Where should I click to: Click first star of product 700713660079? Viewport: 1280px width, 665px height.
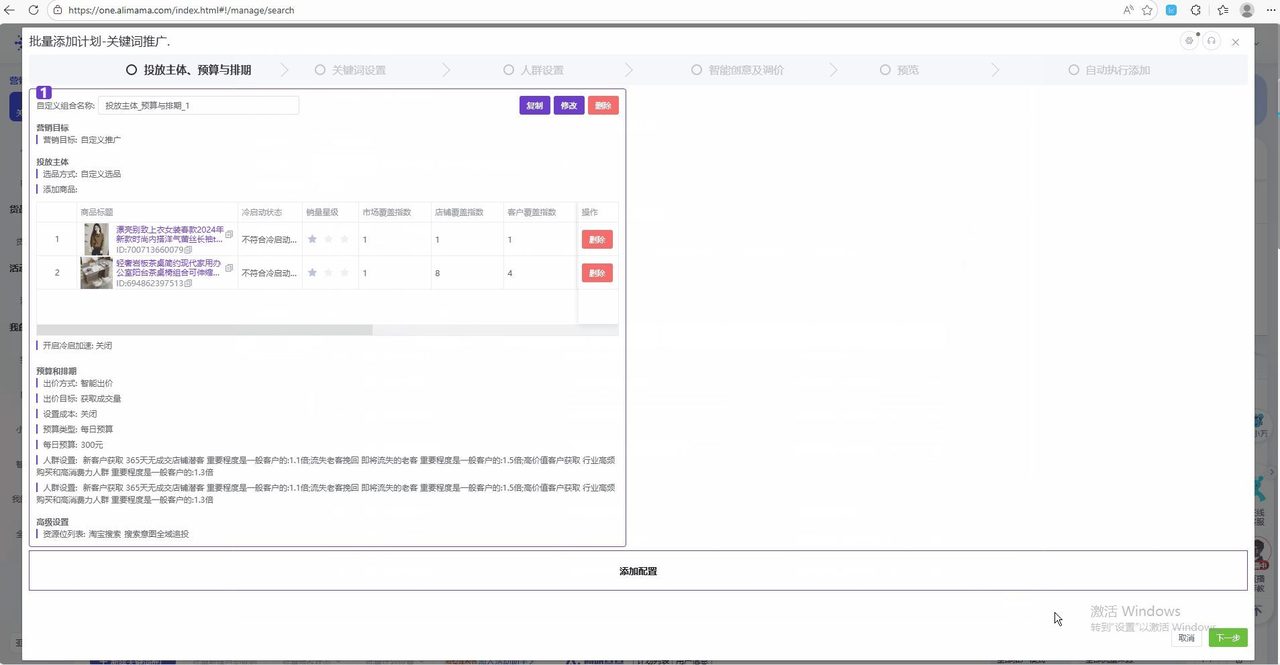tap(312, 240)
